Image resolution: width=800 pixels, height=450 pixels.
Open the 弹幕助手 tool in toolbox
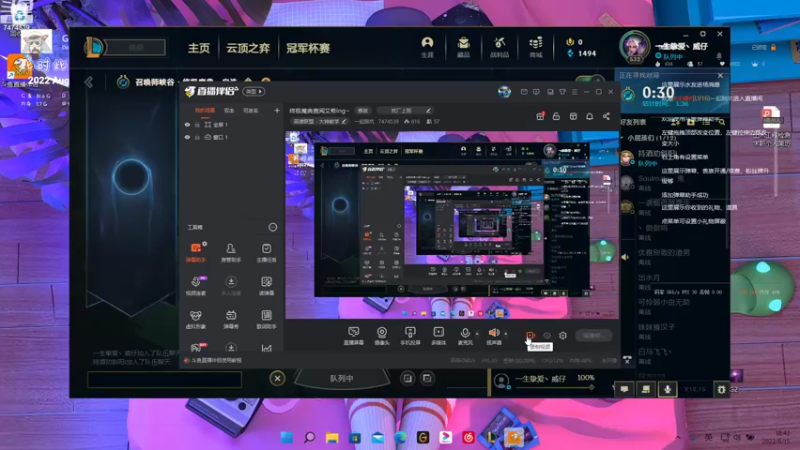pyautogui.click(x=195, y=252)
